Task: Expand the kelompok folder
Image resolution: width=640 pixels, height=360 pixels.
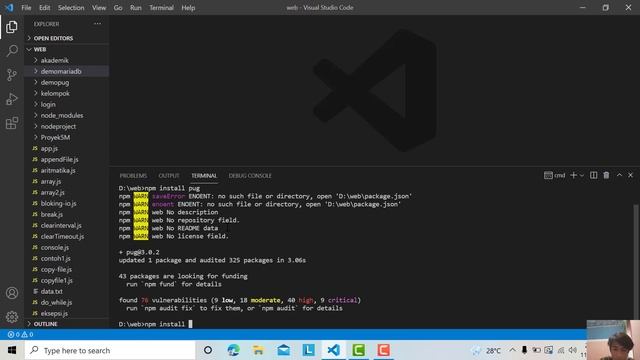Action: (x=67, y=93)
